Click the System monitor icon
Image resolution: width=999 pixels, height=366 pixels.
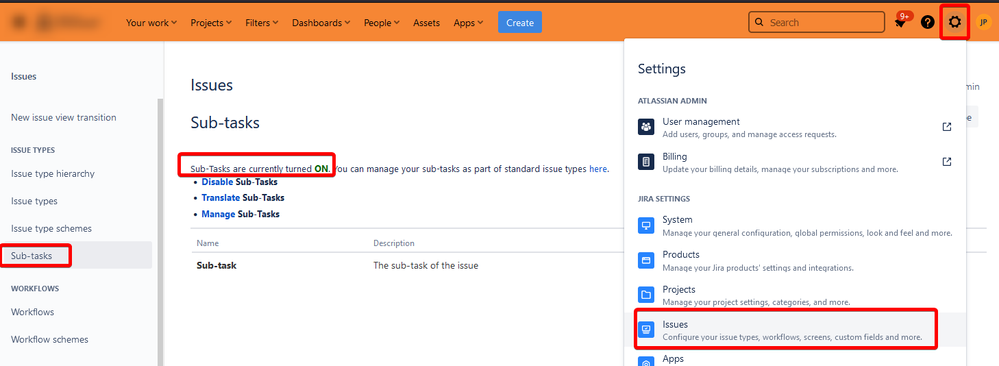click(646, 226)
